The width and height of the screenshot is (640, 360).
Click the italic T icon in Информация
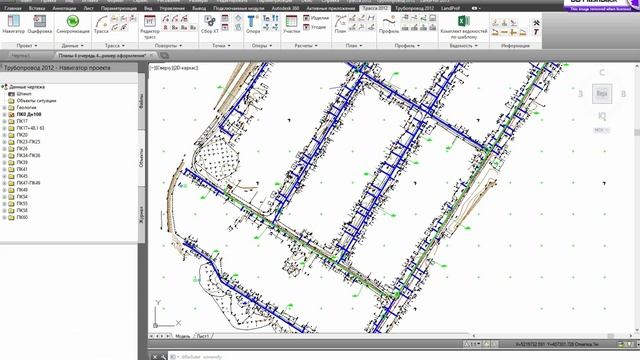536,32
